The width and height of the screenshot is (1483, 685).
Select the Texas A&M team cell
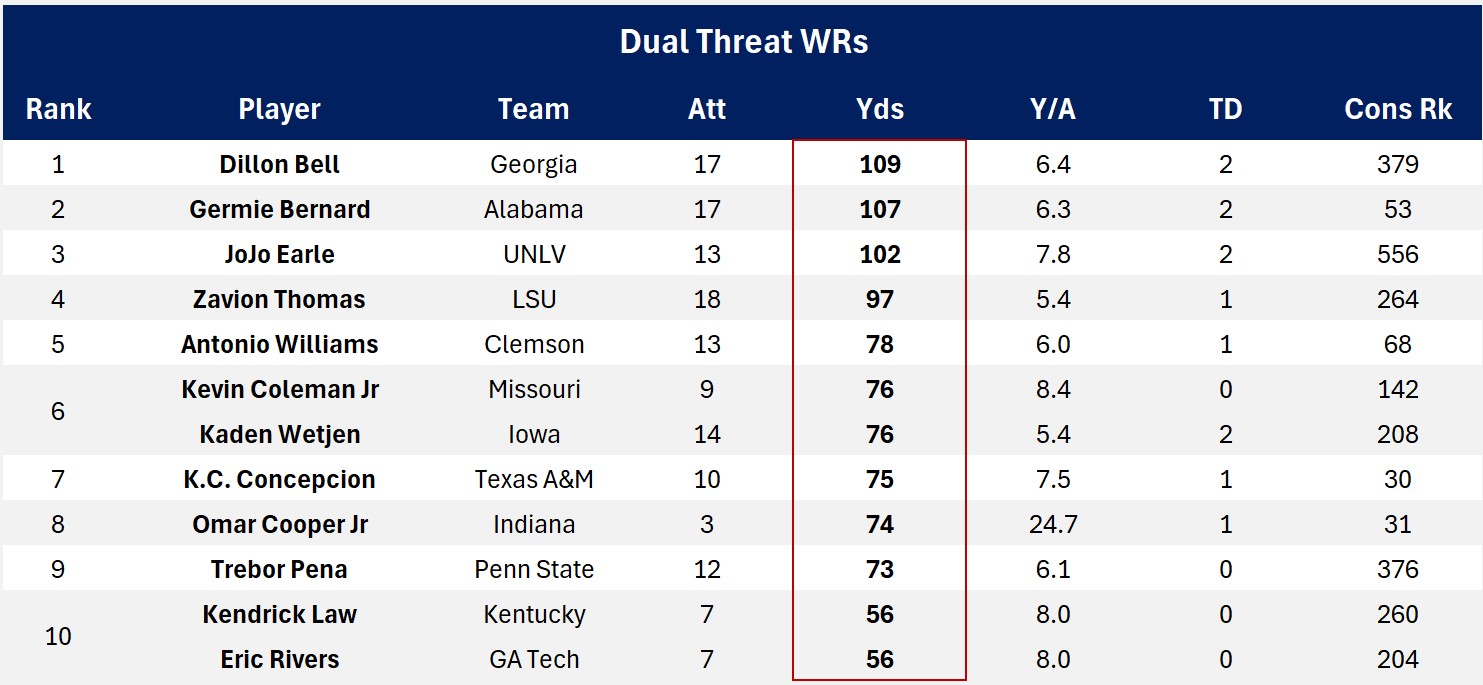click(533, 479)
